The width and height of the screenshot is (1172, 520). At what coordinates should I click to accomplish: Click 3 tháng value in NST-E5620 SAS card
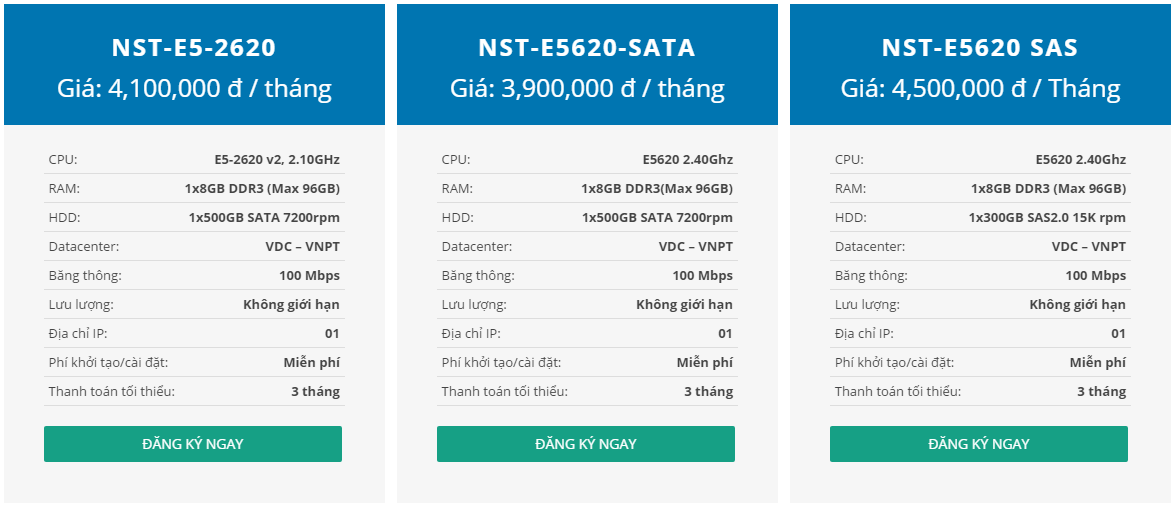[1102, 392]
